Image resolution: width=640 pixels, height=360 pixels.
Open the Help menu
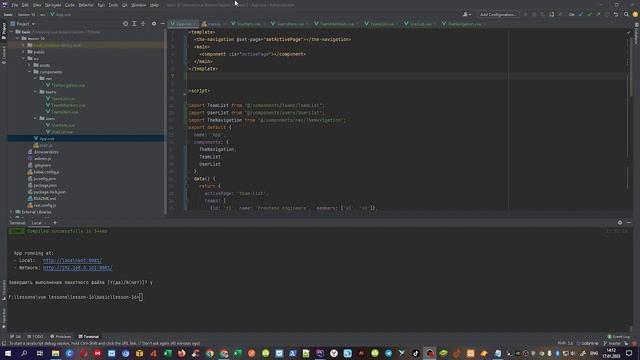(x=154, y=5)
